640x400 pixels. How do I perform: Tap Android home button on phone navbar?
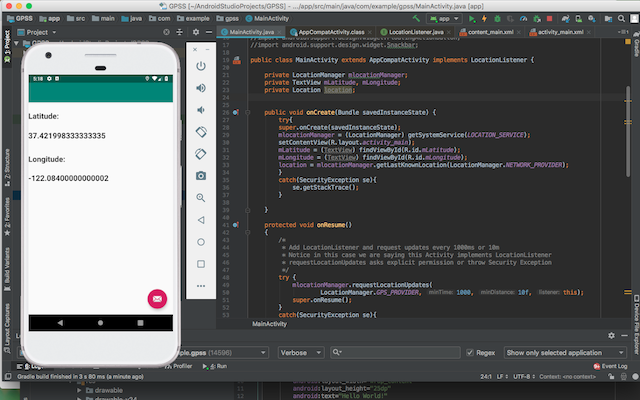(x=100, y=323)
